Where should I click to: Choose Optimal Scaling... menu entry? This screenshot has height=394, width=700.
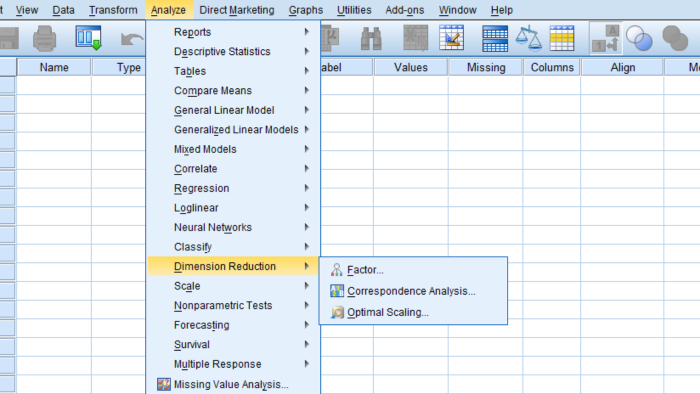413,312
